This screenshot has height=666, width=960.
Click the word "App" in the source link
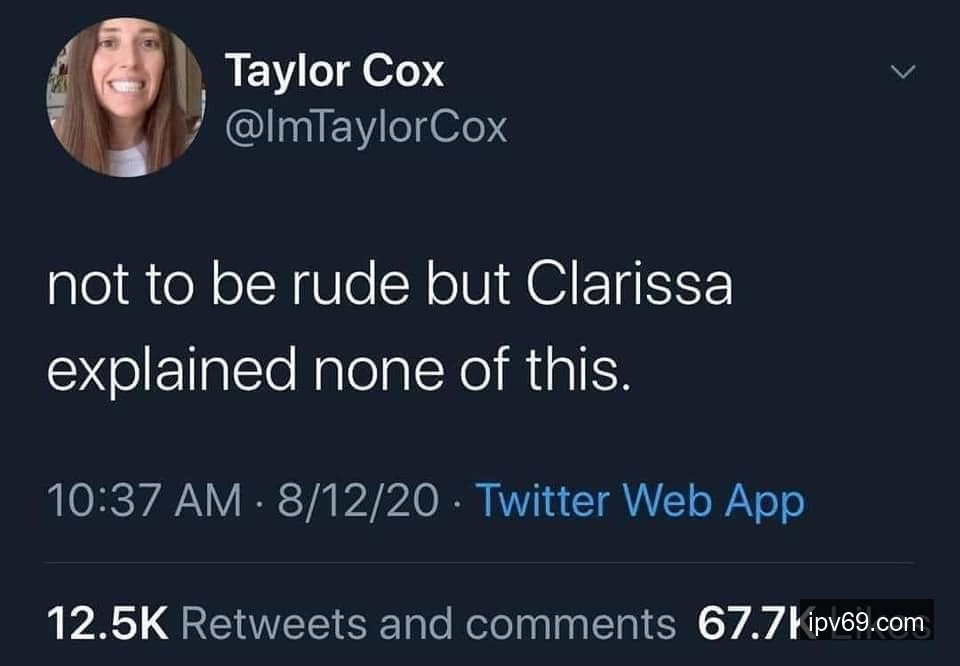(x=765, y=501)
